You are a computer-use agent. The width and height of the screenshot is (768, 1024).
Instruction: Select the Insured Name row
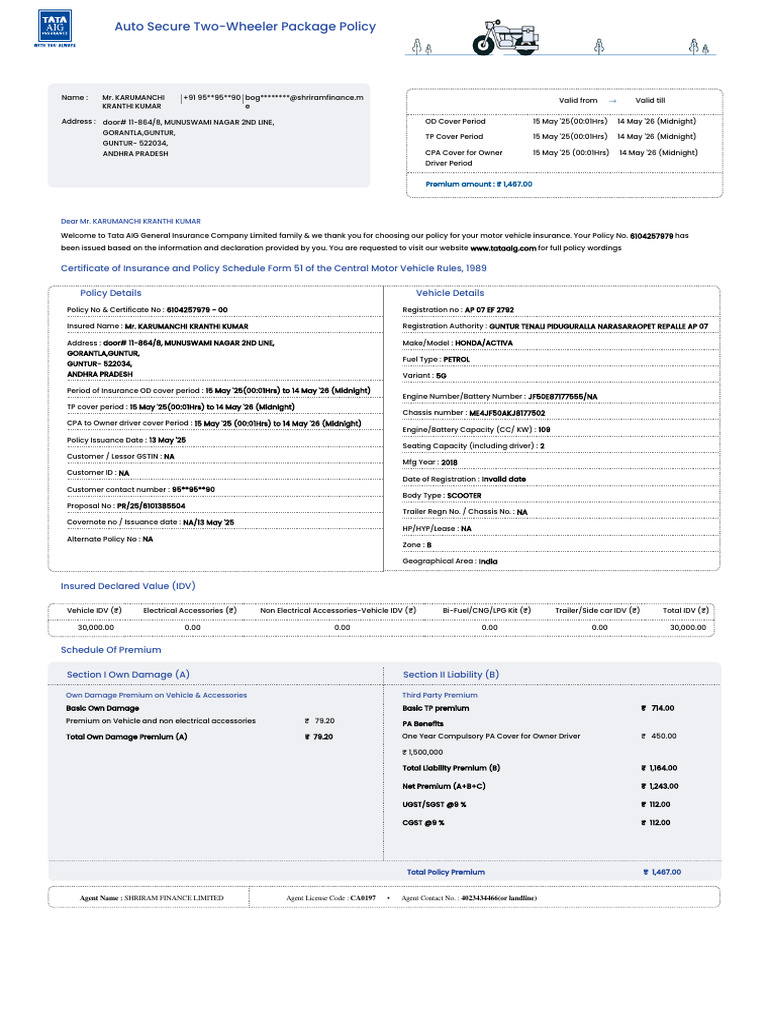pyautogui.click(x=157, y=326)
